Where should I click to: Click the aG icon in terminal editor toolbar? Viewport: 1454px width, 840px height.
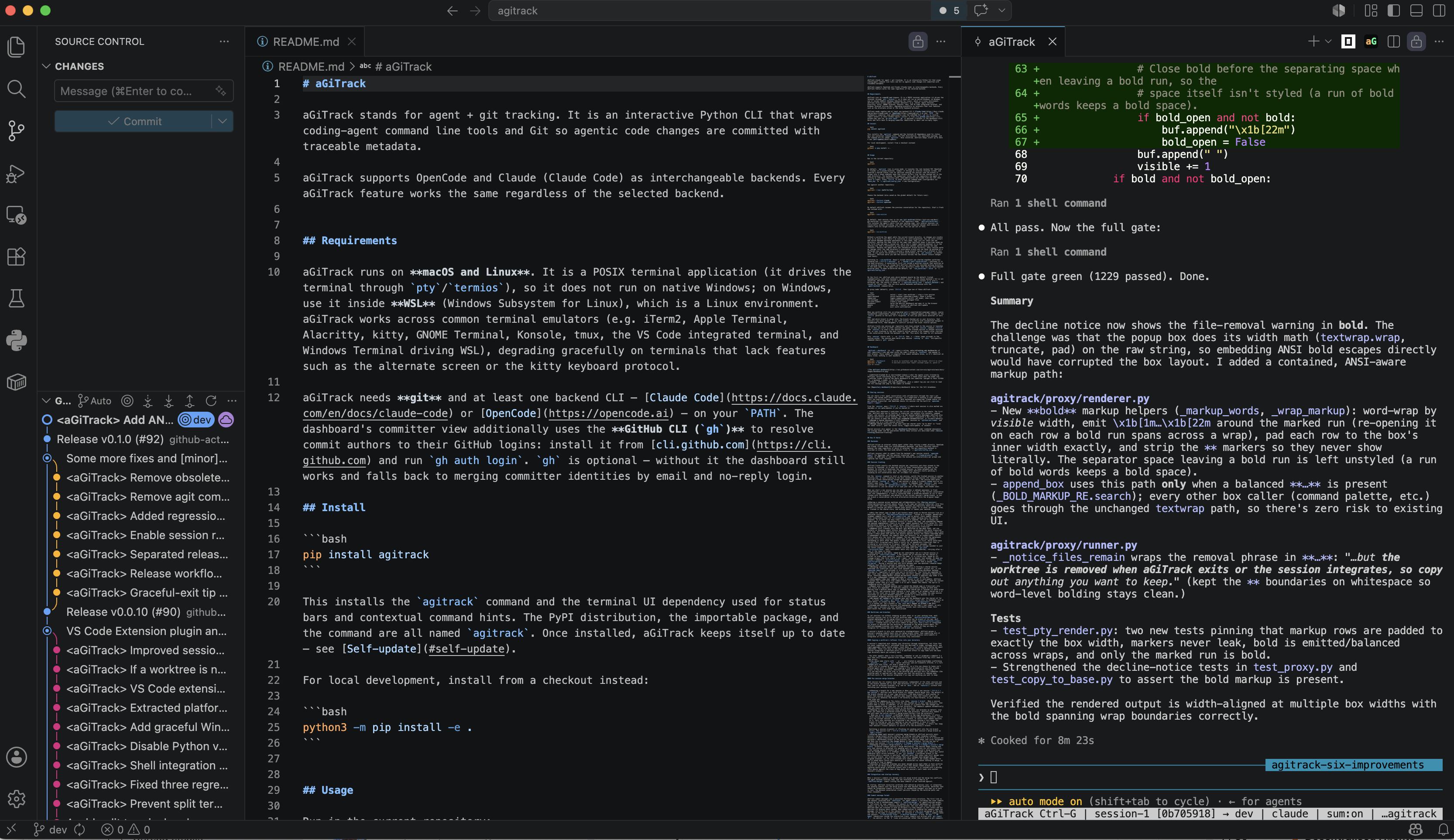point(1371,41)
